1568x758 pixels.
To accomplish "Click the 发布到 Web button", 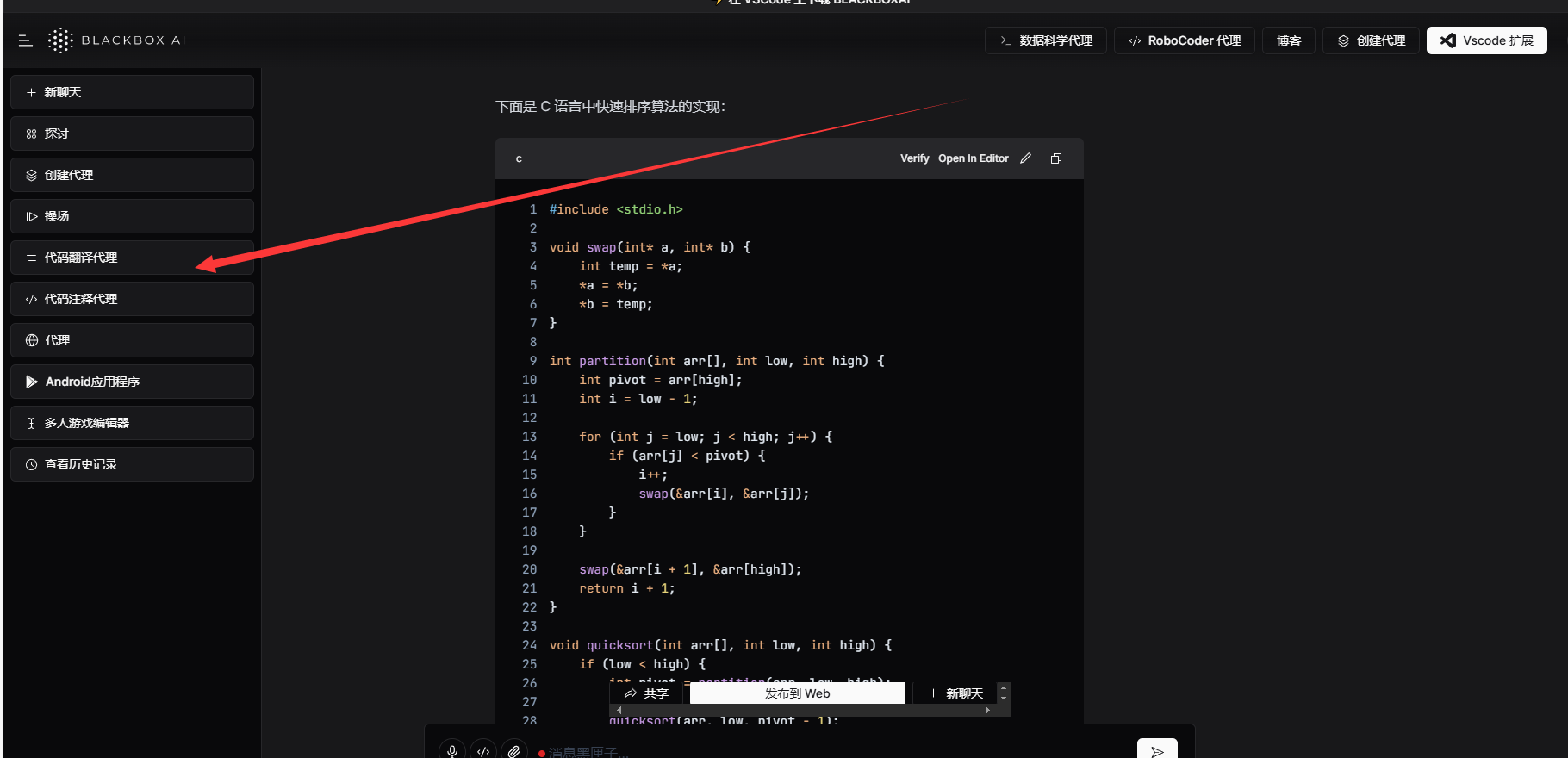I will 797,693.
